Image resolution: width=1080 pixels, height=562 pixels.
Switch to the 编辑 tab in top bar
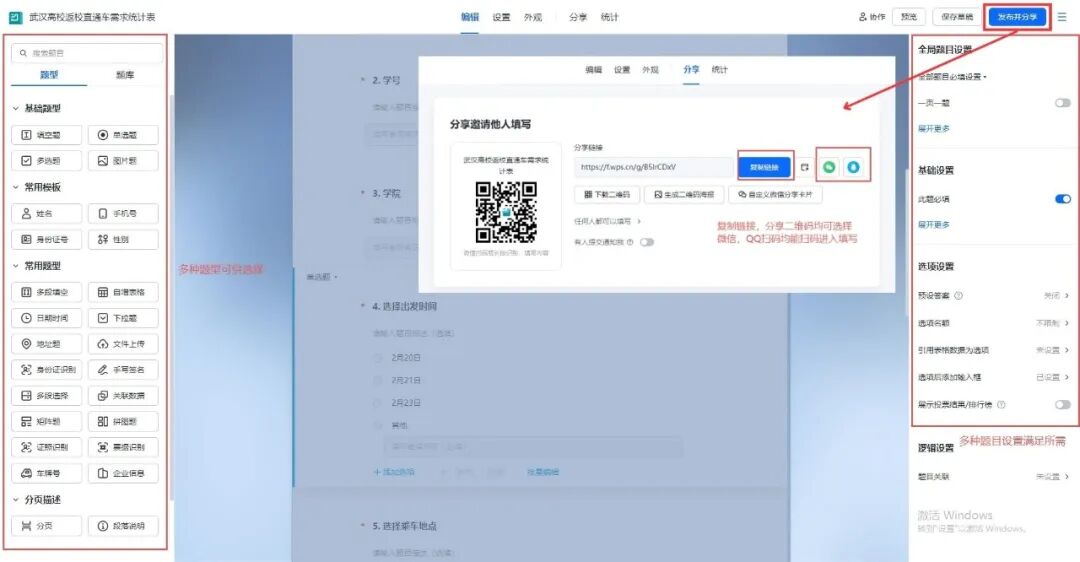click(x=470, y=17)
